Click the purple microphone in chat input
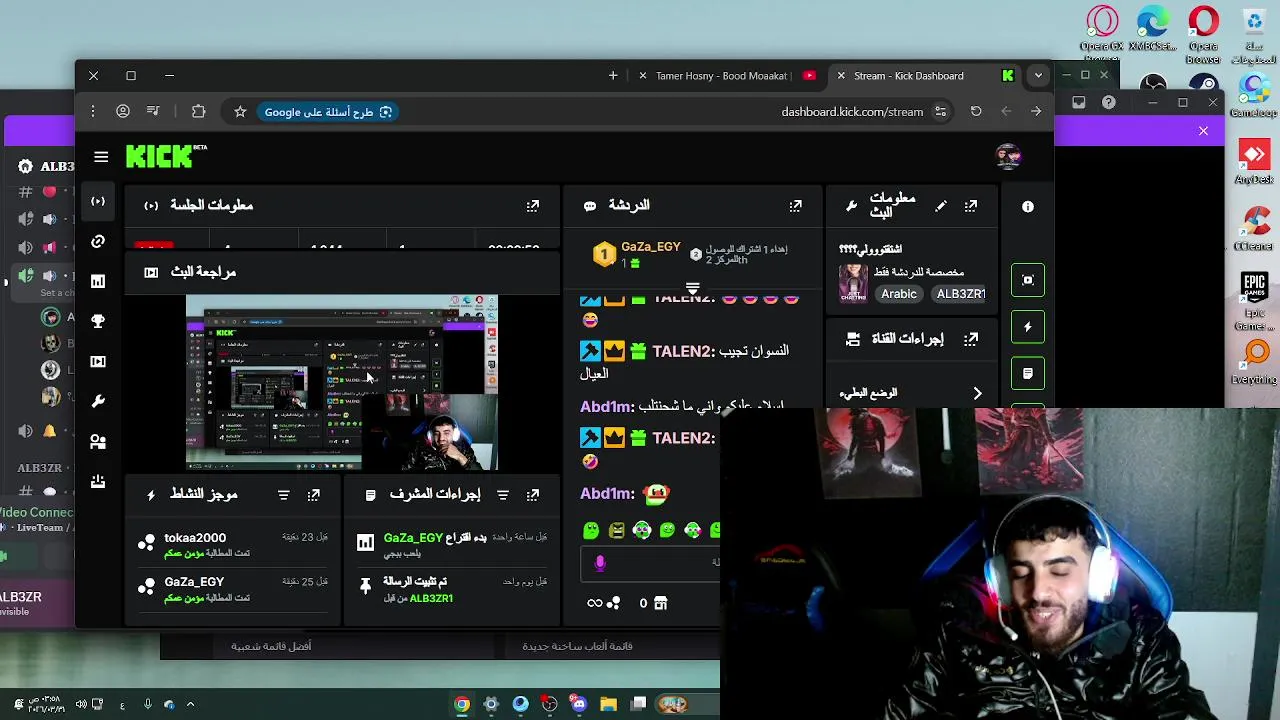Image resolution: width=1280 pixels, height=720 pixels. (600, 563)
